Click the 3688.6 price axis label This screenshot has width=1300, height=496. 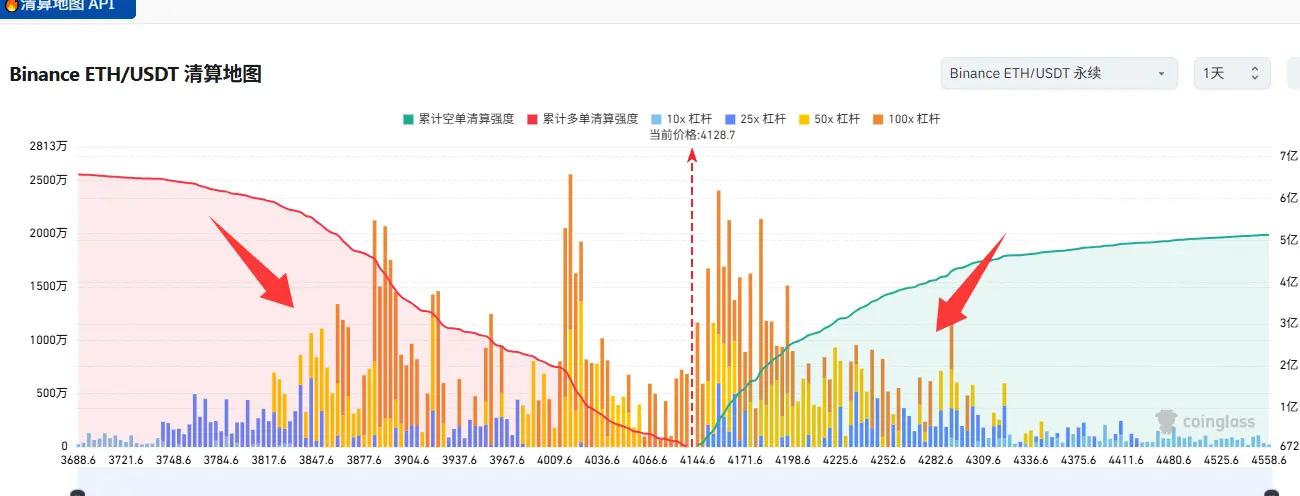pos(78,460)
